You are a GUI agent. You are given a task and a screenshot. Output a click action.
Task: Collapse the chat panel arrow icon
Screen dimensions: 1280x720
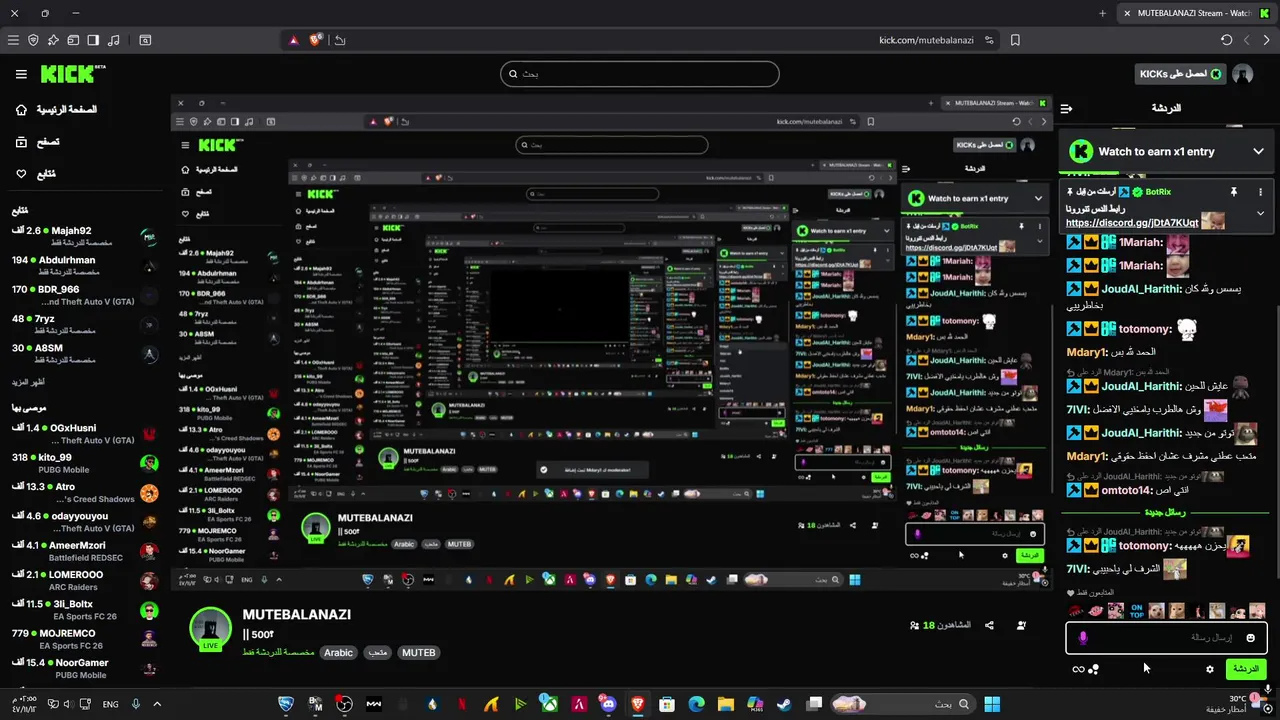pos(1066,108)
